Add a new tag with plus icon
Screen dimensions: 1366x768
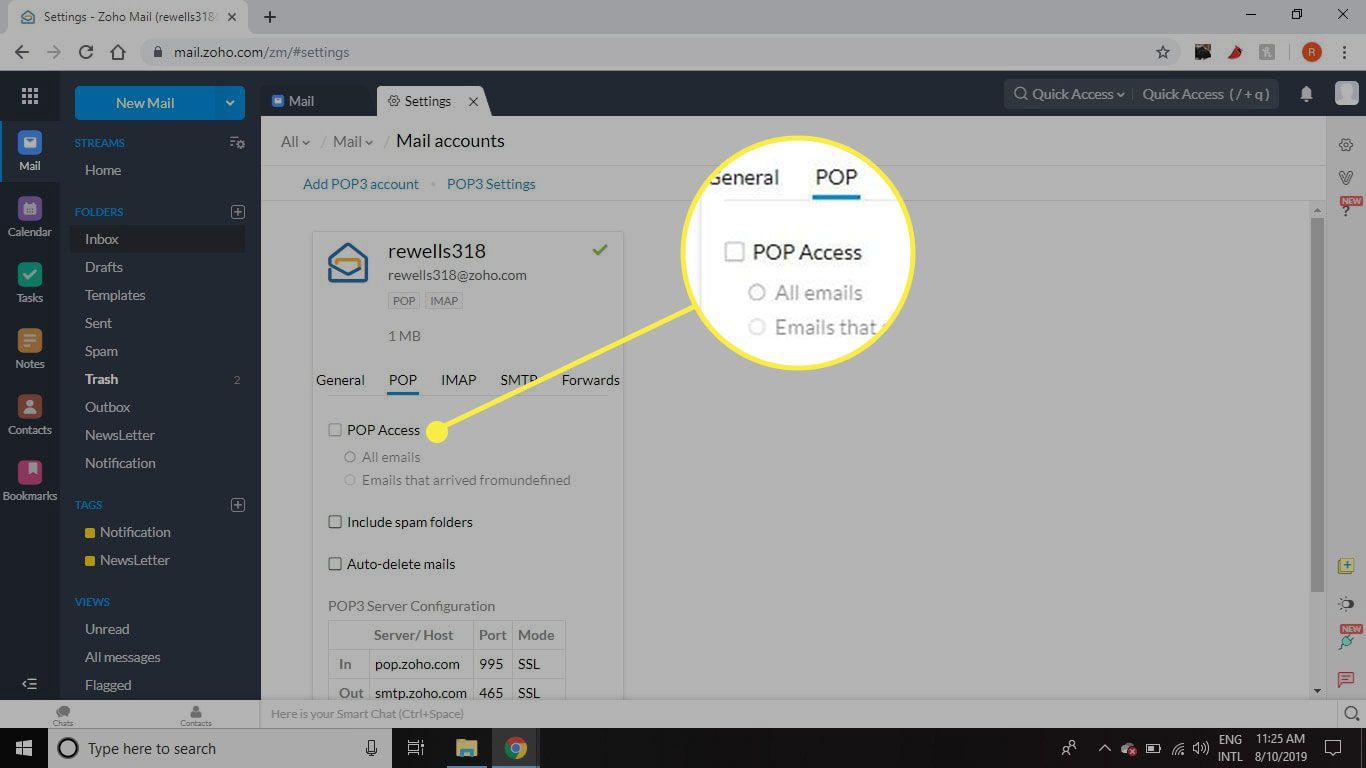pyautogui.click(x=238, y=505)
